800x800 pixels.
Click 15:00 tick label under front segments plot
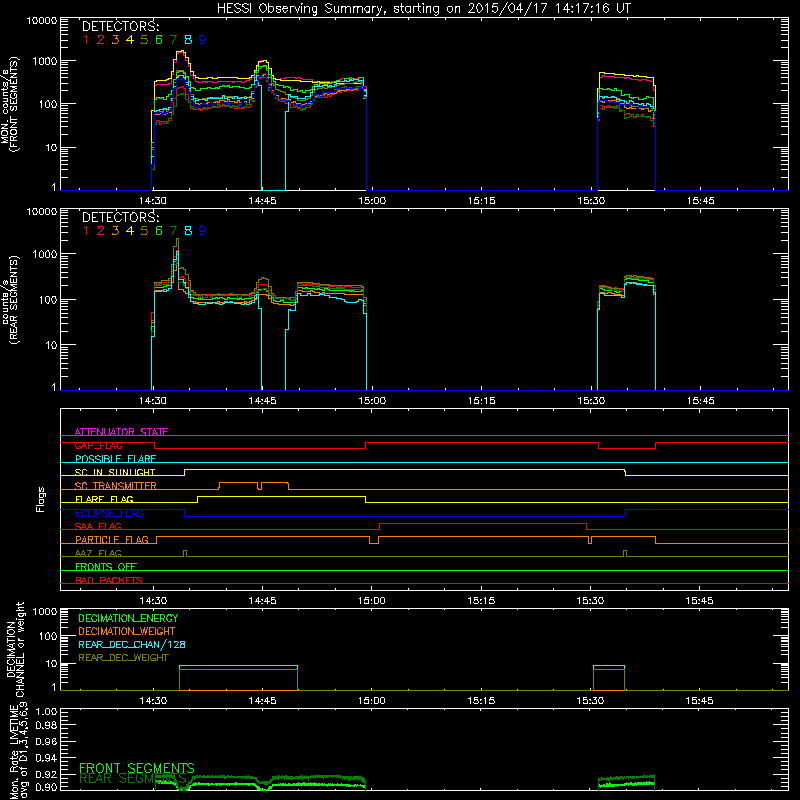click(372, 201)
